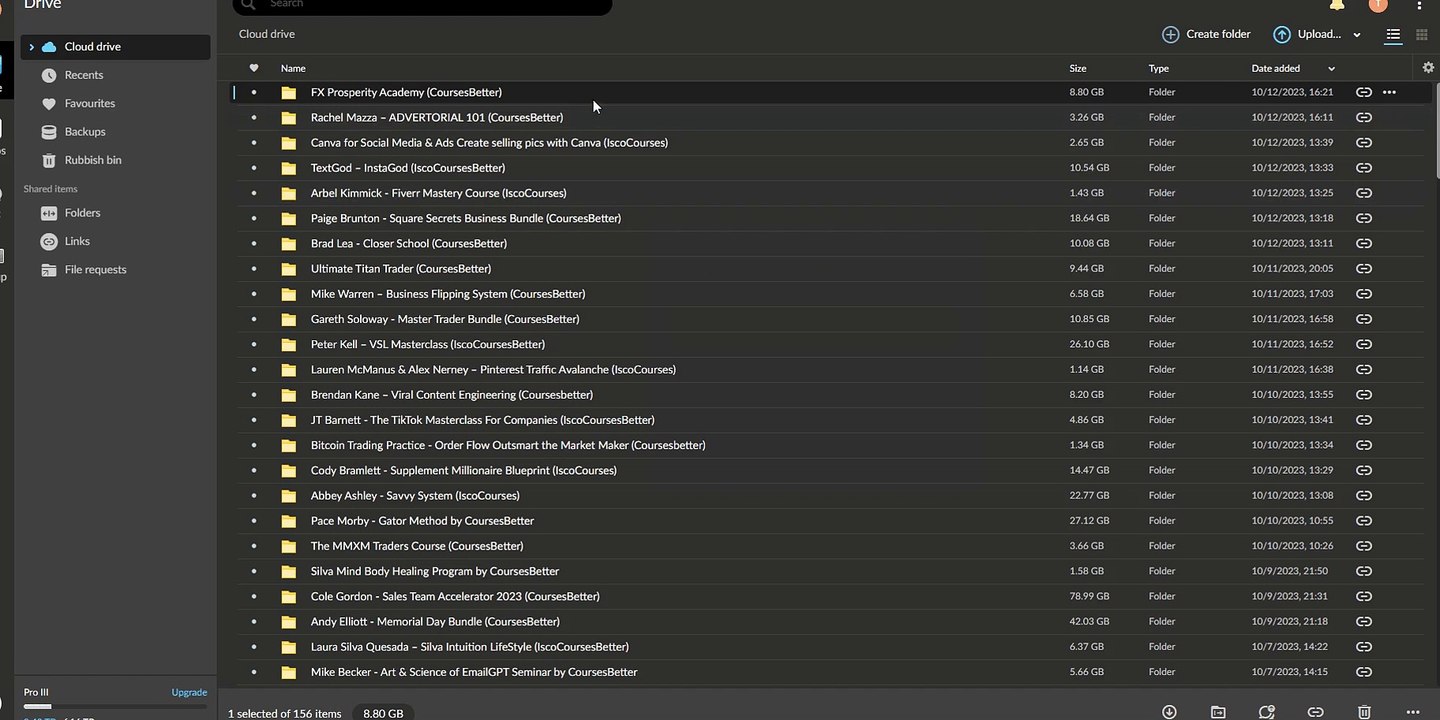Click the get link icon in the bottom bar
This screenshot has height=720, width=1440.
click(x=1316, y=712)
